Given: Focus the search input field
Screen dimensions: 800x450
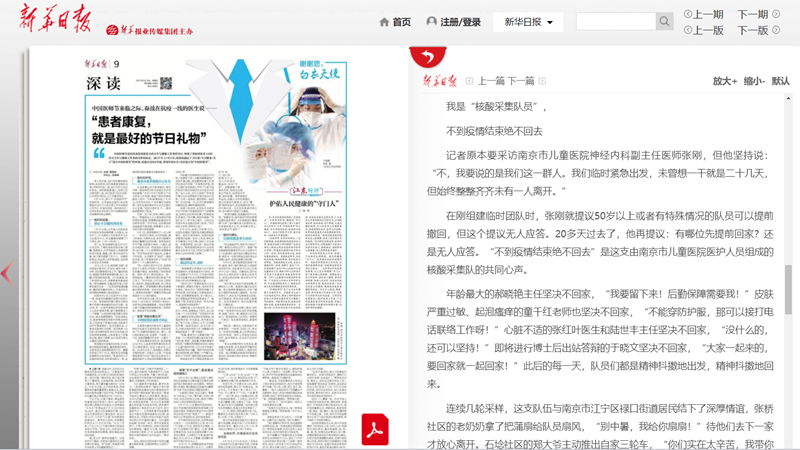Looking at the screenshot, I should pos(615,21).
